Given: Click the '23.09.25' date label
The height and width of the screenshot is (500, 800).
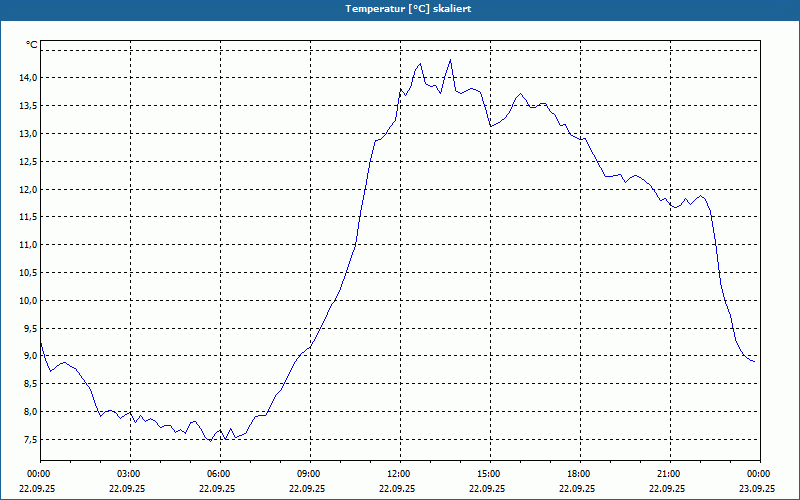Looking at the screenshot, I should pyautogui.click(x=757, y=488).
